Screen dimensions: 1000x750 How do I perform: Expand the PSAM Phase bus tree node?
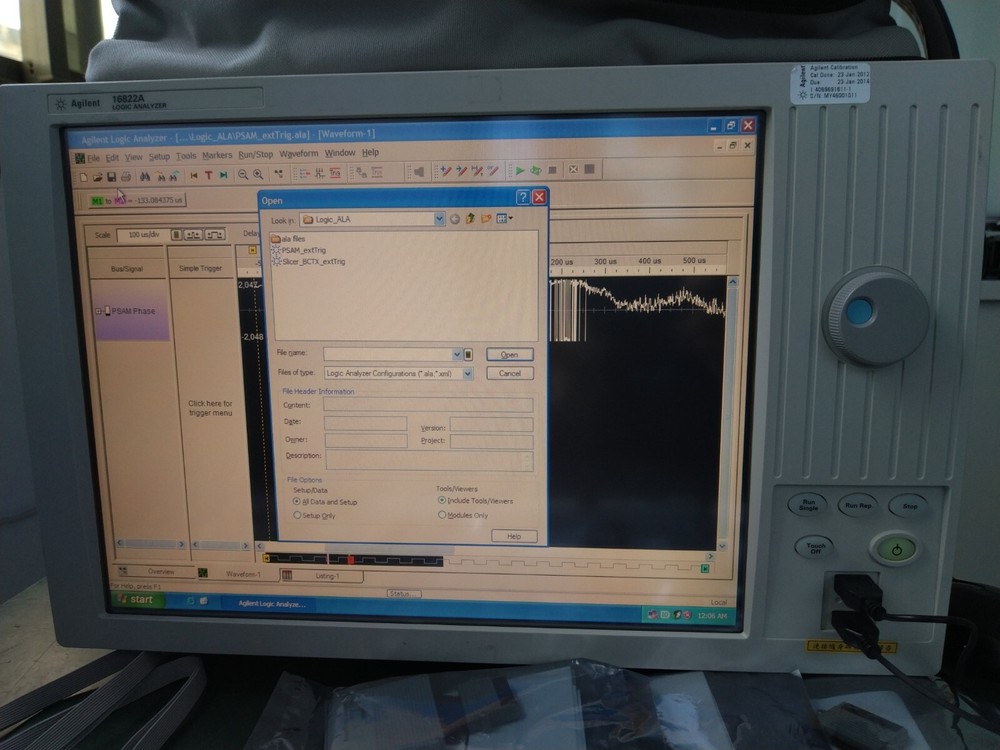coord(99,311)
